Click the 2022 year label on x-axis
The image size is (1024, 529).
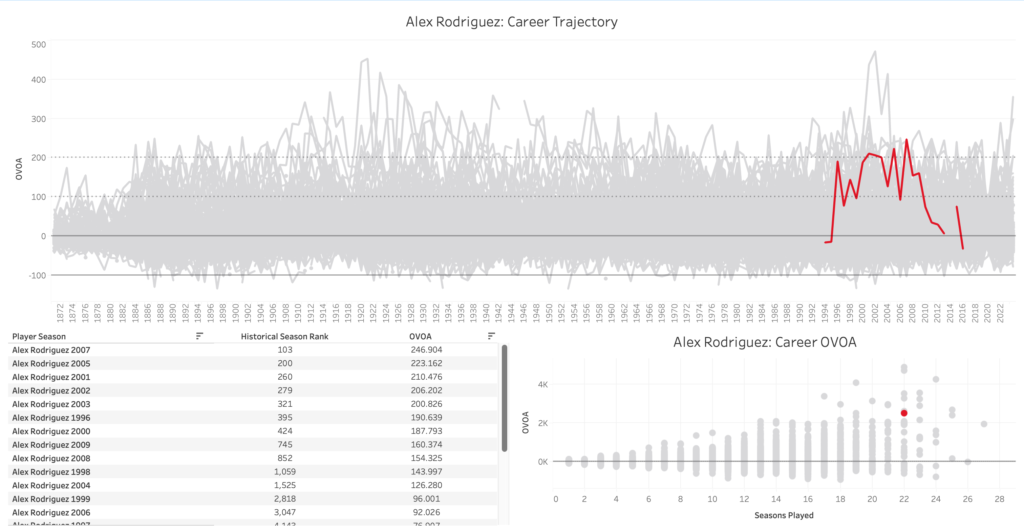[999, 312]
